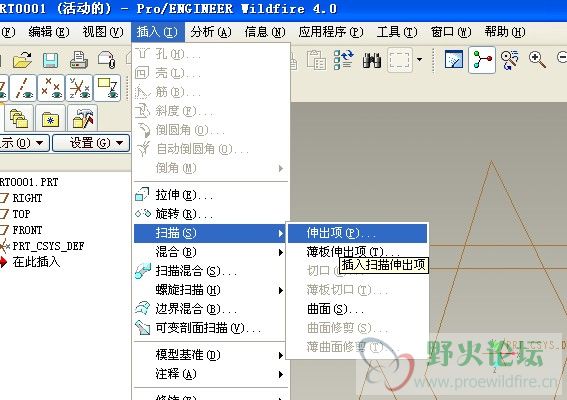The height and width of the screenshot is (400, 567).
Task: Open the 设置(G) dropdown
Action: pyautogui.click(x=91, y=143)
